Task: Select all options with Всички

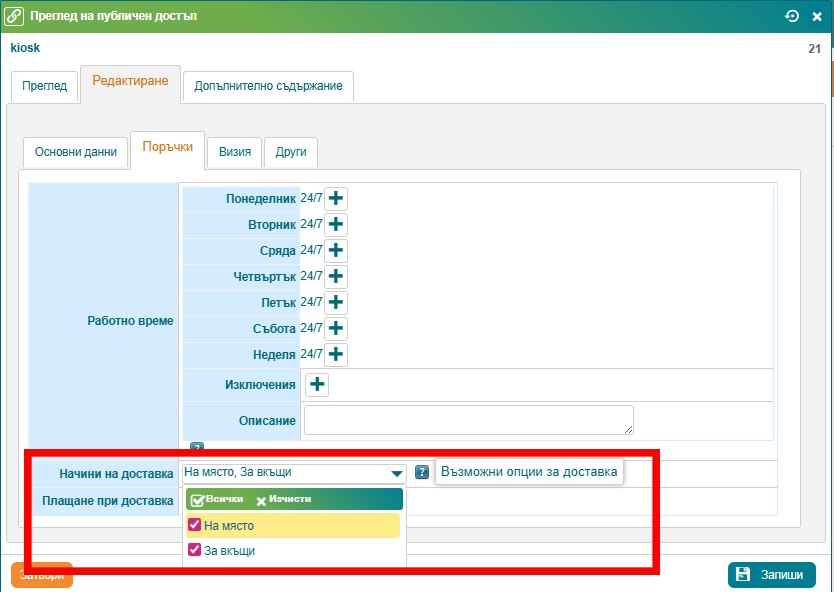Action: click(x=217, y=499)
